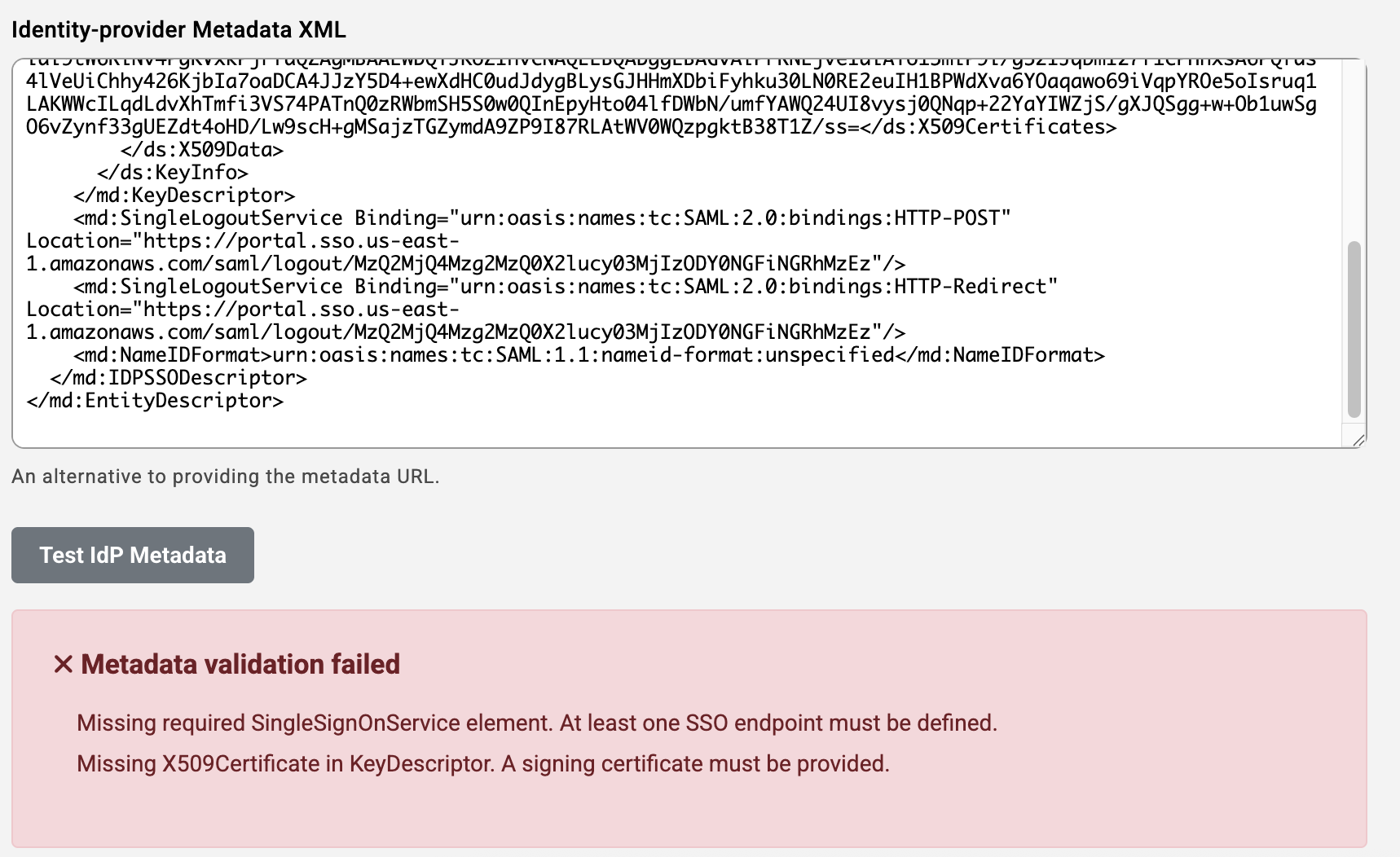Click the metadata URL alternative helper text
Screen dimensions: 1400x857
(x=225, y=477)
